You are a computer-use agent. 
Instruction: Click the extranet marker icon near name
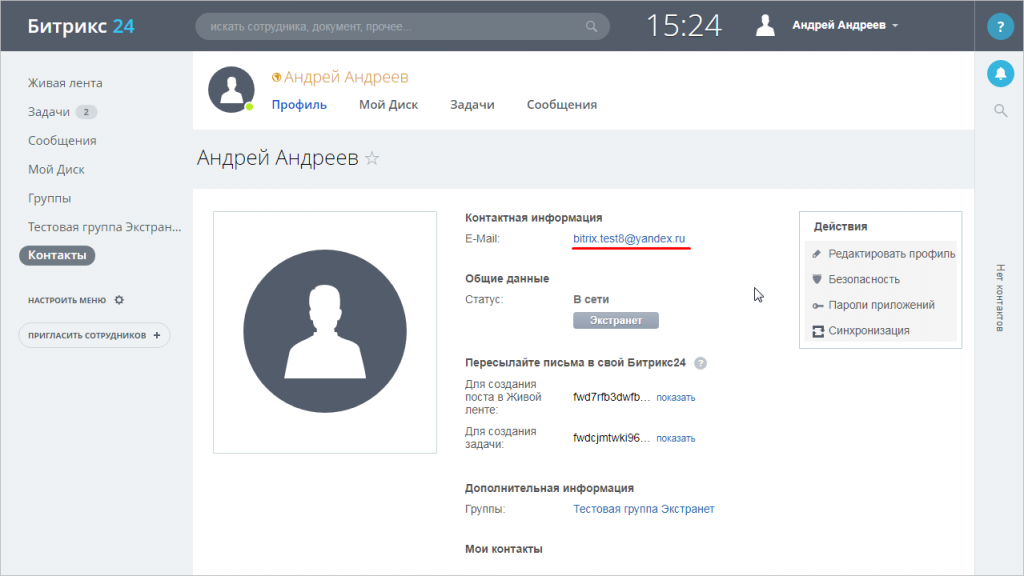[276, 77]
